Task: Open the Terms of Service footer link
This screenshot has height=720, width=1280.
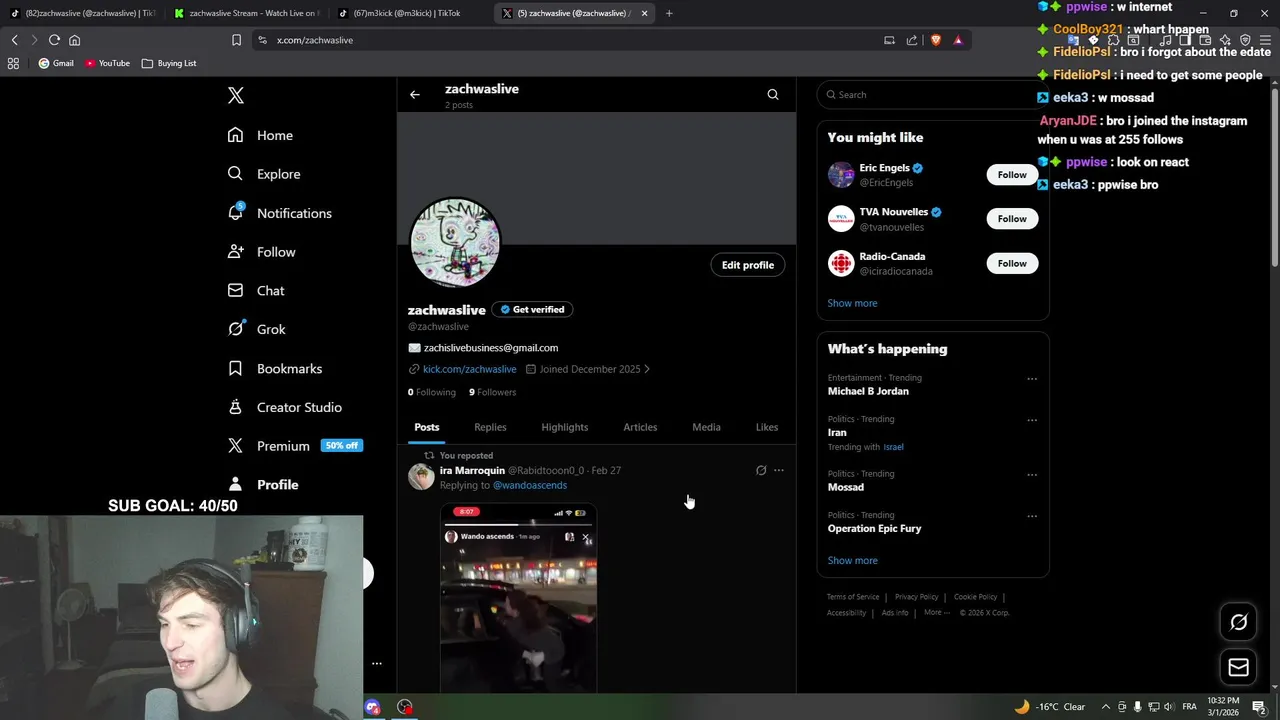Action: point(853,597)
